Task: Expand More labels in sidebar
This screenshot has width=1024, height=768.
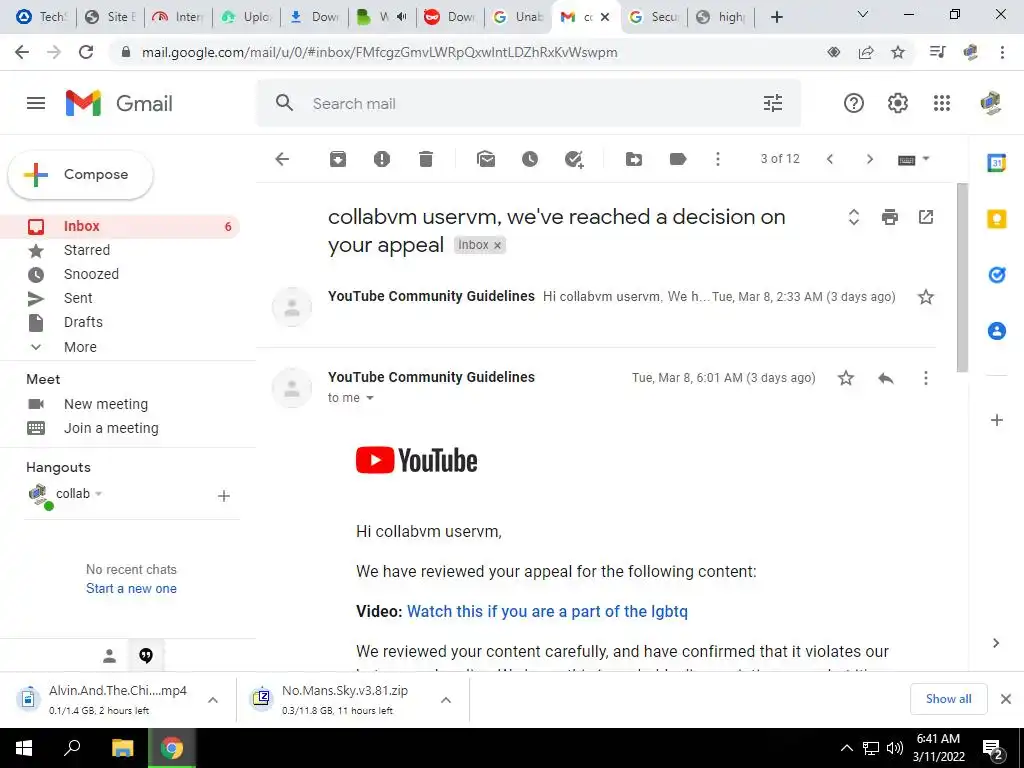Action: (80, 347)
